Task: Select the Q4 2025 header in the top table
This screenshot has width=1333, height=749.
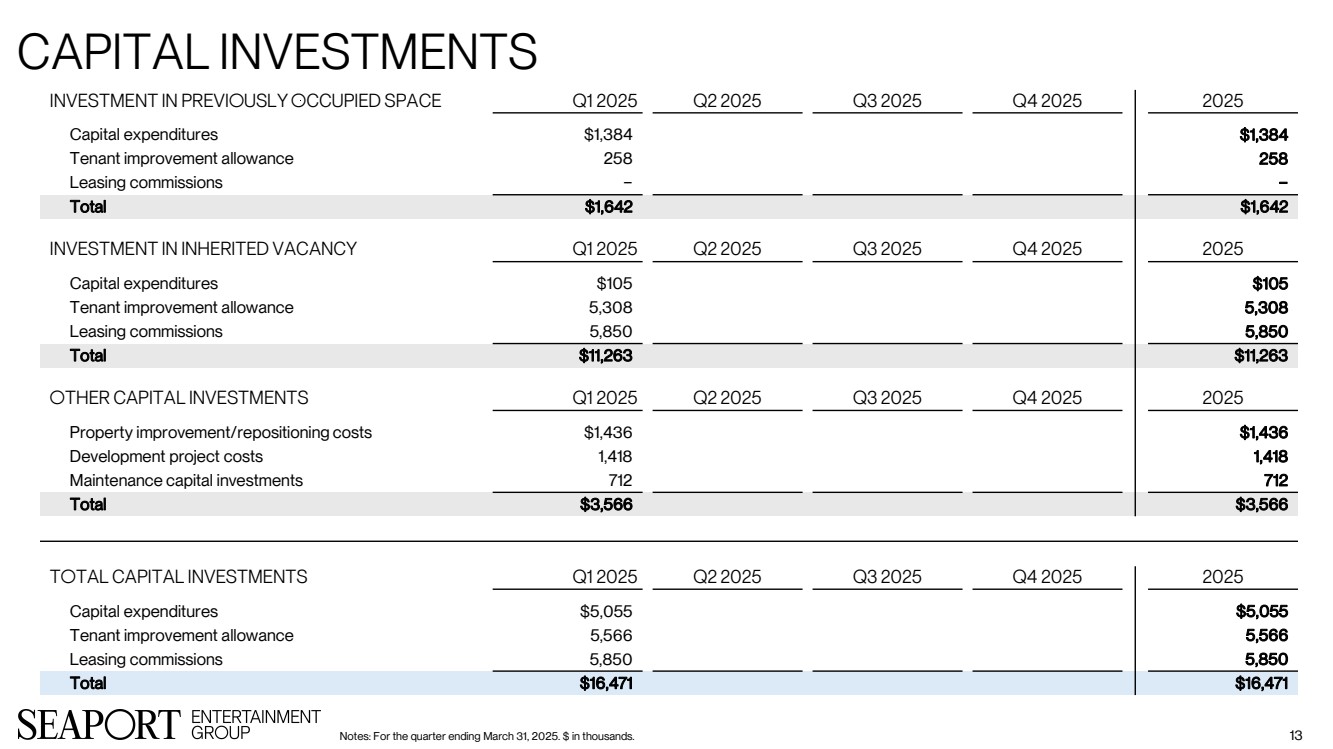Action: pos(1047,101)
